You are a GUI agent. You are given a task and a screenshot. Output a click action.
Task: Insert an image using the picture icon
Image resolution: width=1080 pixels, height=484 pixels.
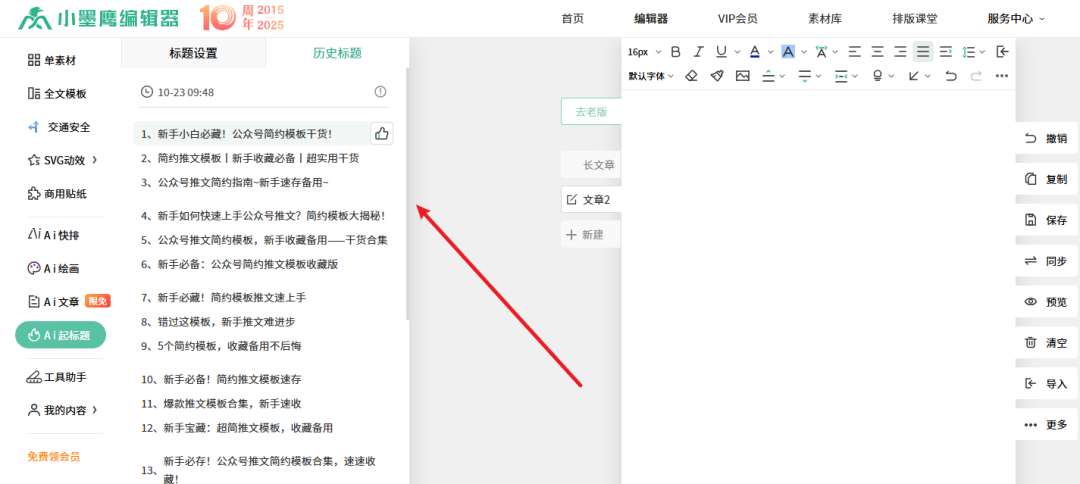point(742,76)
